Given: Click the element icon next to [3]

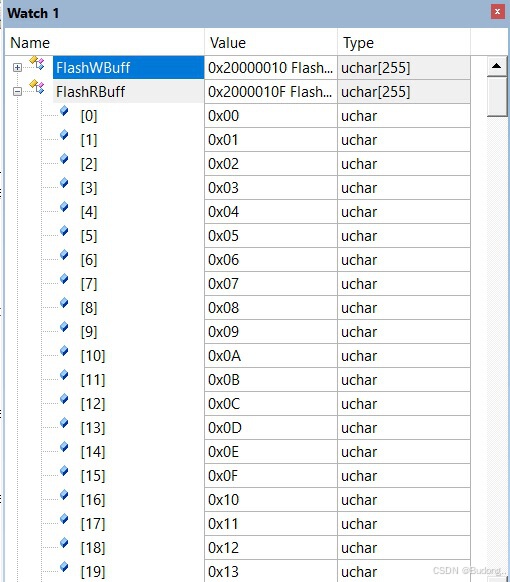Looking at the screenshot, I should 64,183.
